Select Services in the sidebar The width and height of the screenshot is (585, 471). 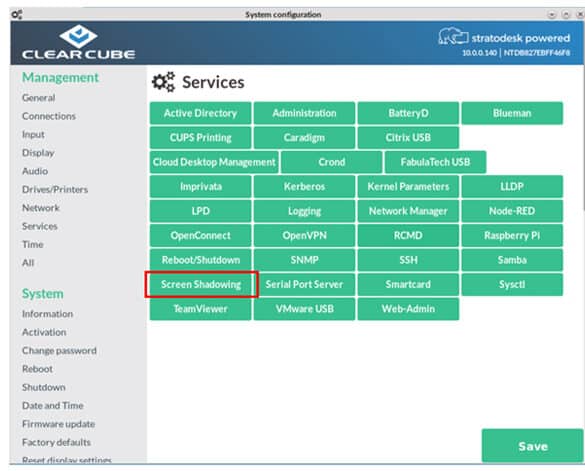40,226
